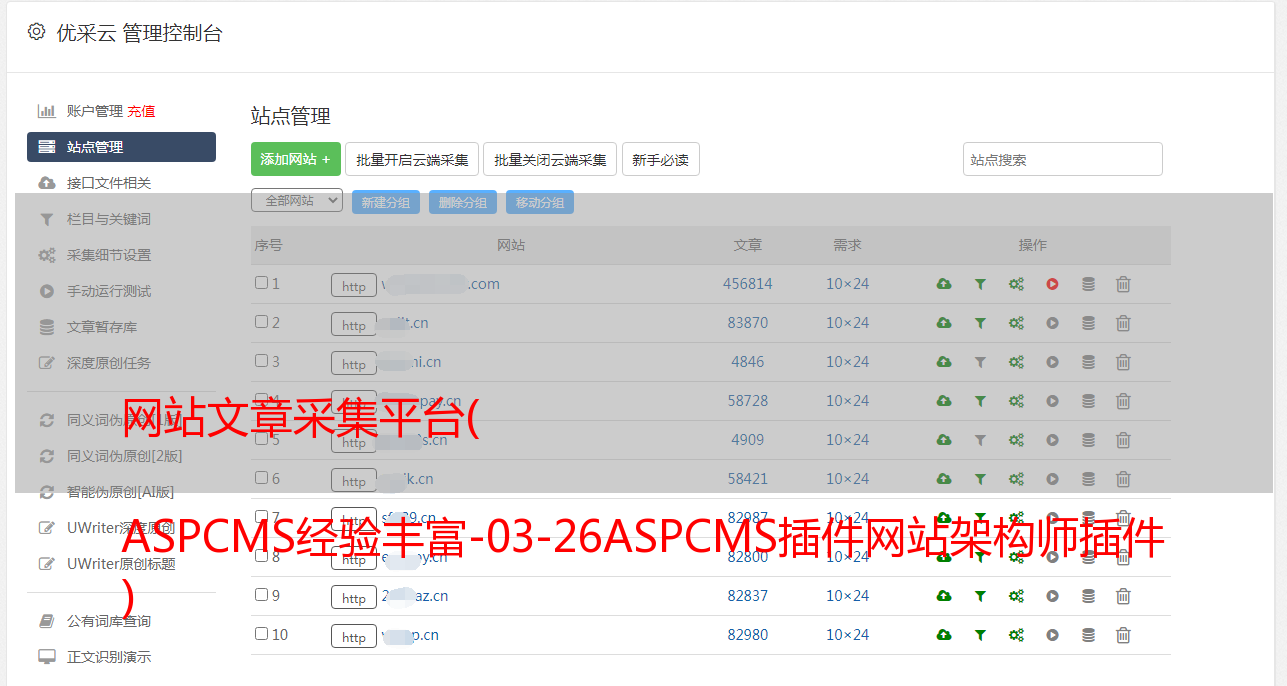Open 账户管理 in the sidebar

coord(95,111)
